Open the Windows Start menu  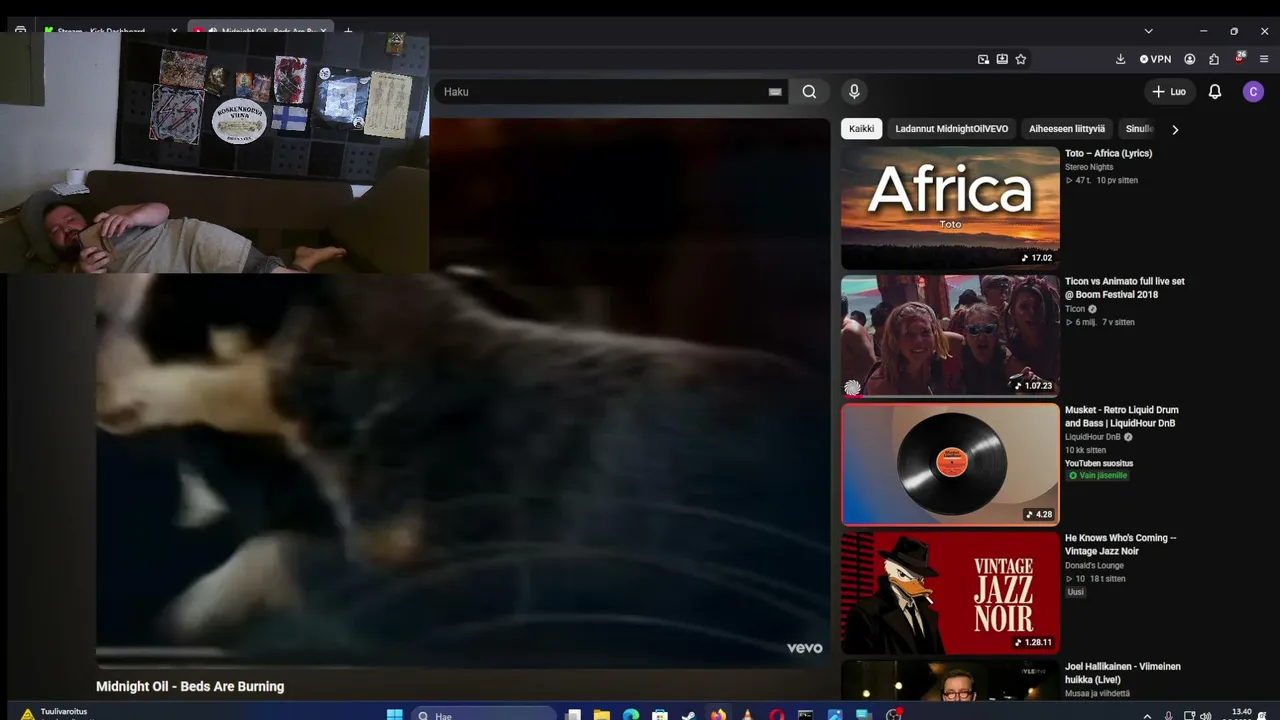[x=395, y=715]
